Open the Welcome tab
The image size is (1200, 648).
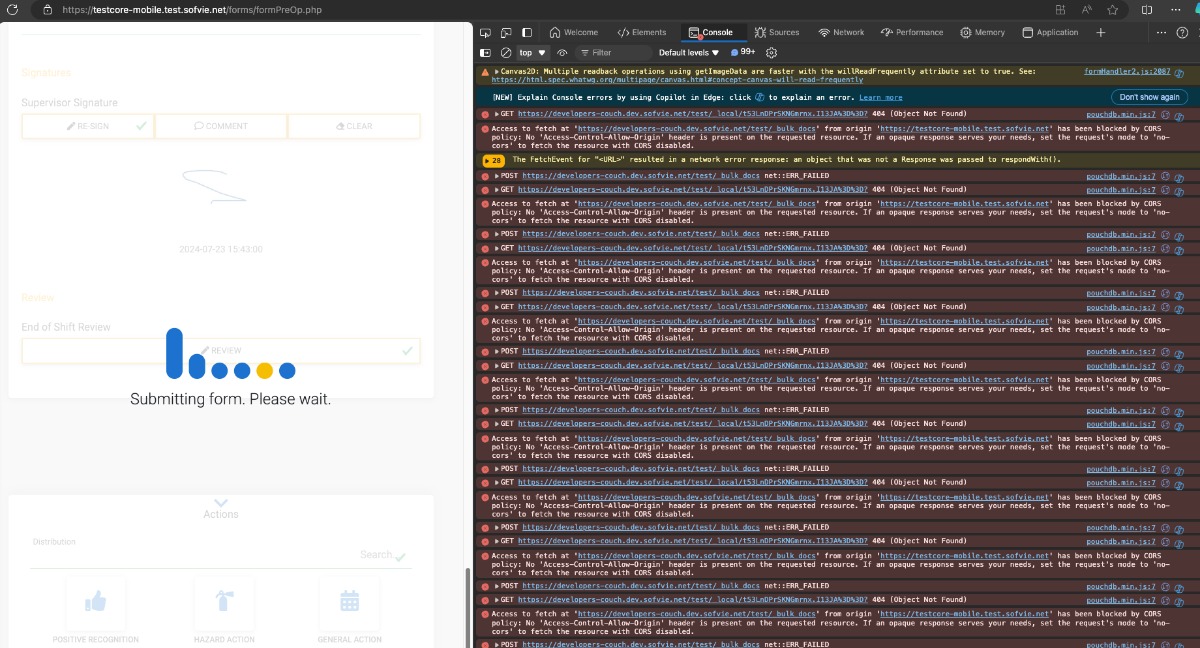coord(574,32)
